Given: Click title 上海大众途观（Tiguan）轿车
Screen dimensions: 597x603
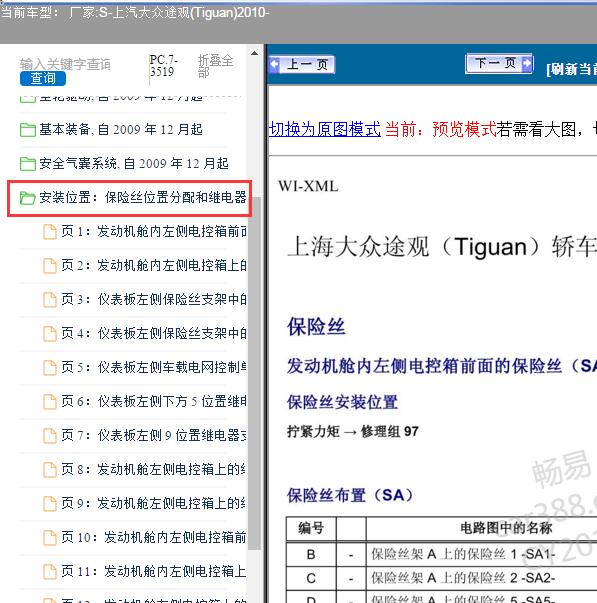Looking at the screenshot, I should pyautogui.click(x=442, y=247).
